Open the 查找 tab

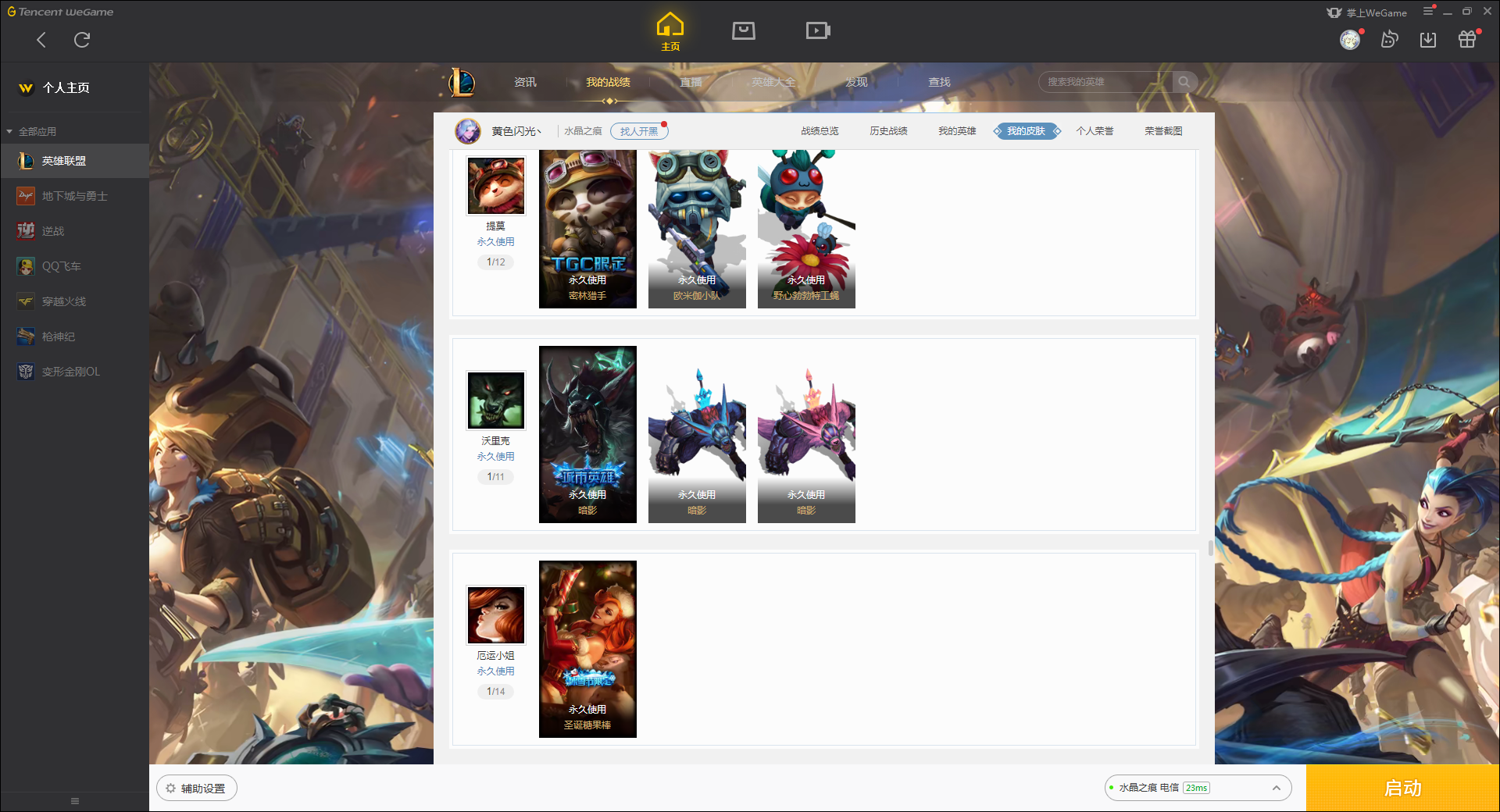click(939, 82)
